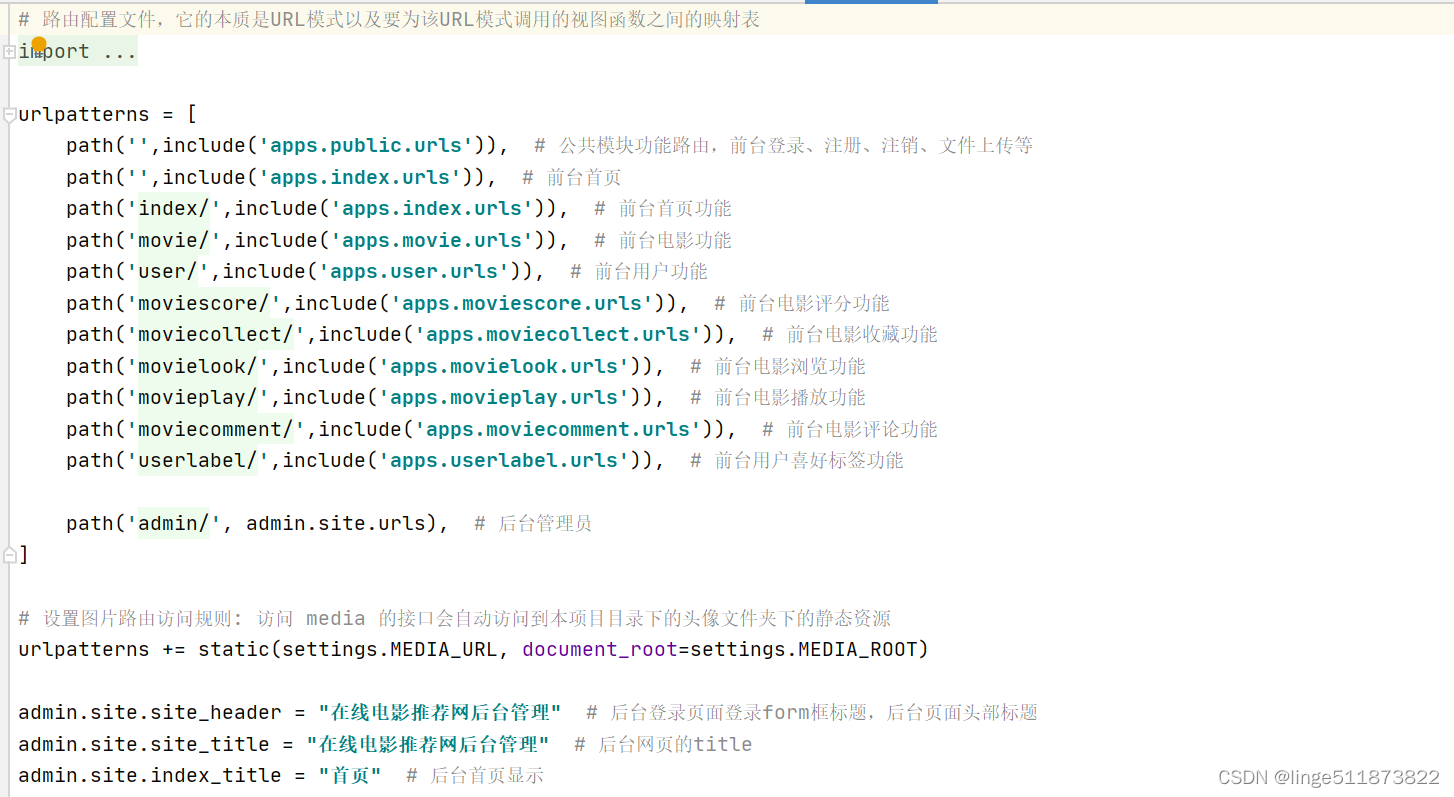Click the site_header string "在线电影推荐网后台管理"

tap(440, 712)
